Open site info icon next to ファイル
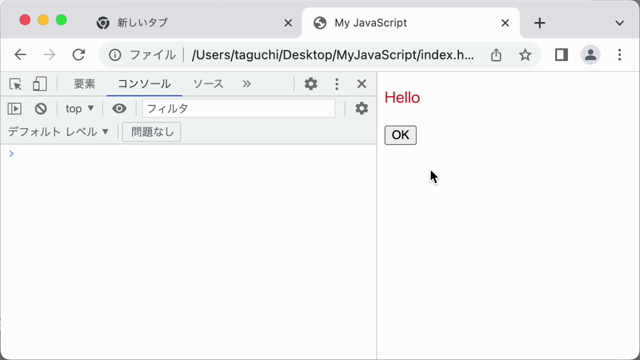 pyautogui.click(x=115, y=55)
